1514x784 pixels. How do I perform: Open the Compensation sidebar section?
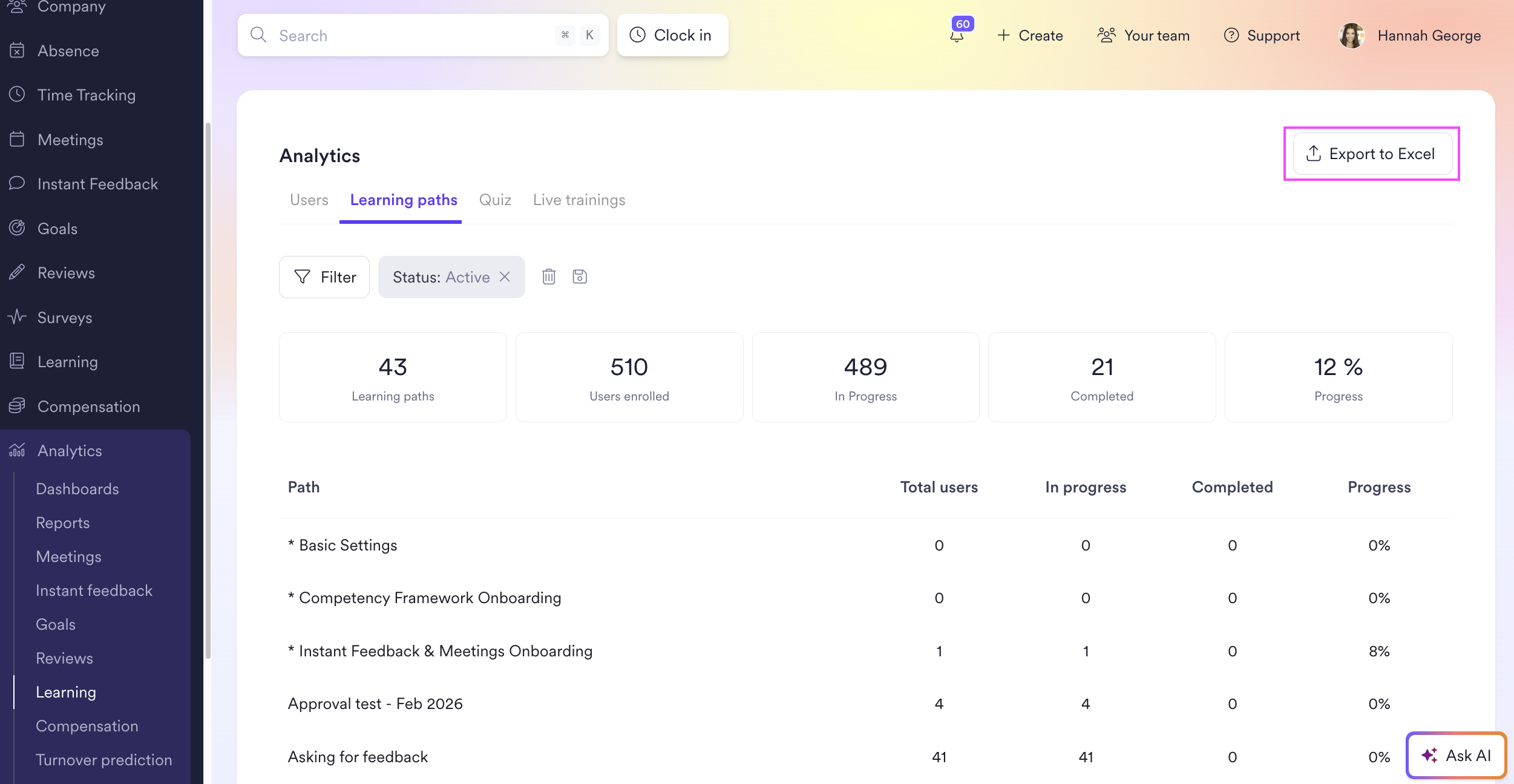88,407
